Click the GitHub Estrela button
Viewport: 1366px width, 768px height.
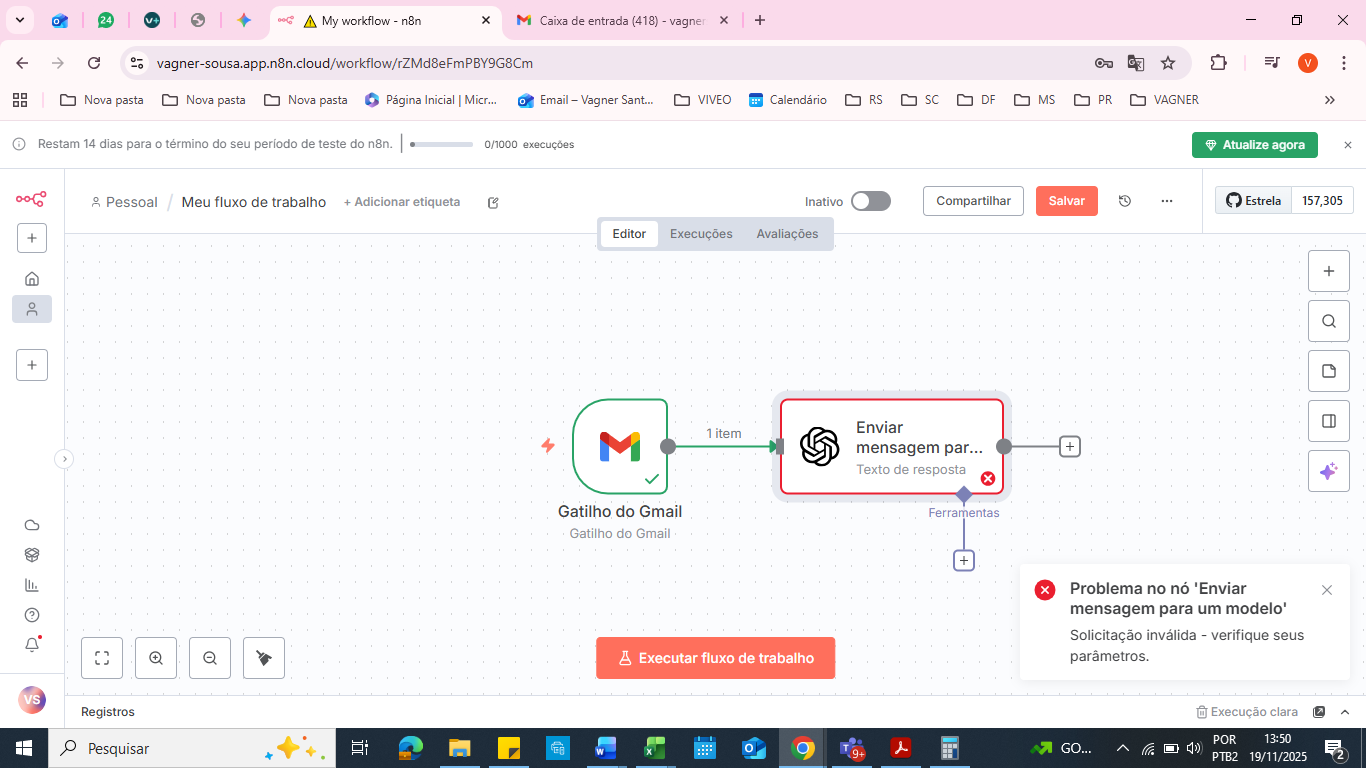[x=1254, y=201]
